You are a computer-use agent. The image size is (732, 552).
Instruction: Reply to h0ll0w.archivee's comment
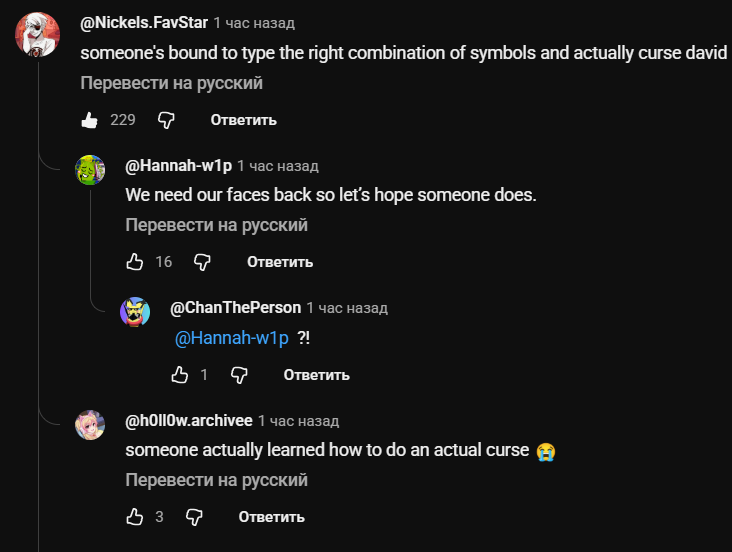(x=271, y=517)
